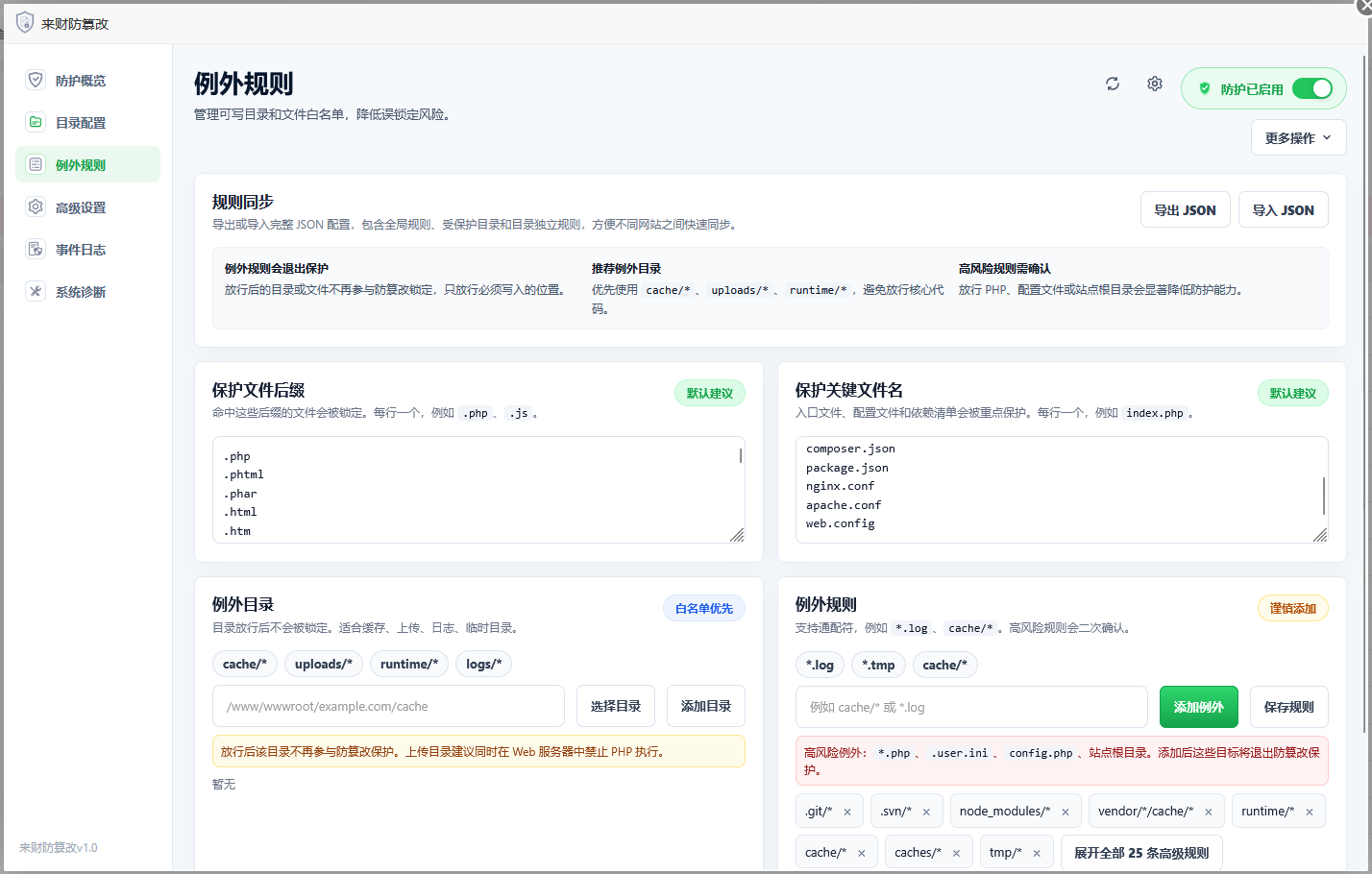This screenshot has height=874, width=1372.
Task: Remove the caches/* rule tag
Action: click(956, 853)
